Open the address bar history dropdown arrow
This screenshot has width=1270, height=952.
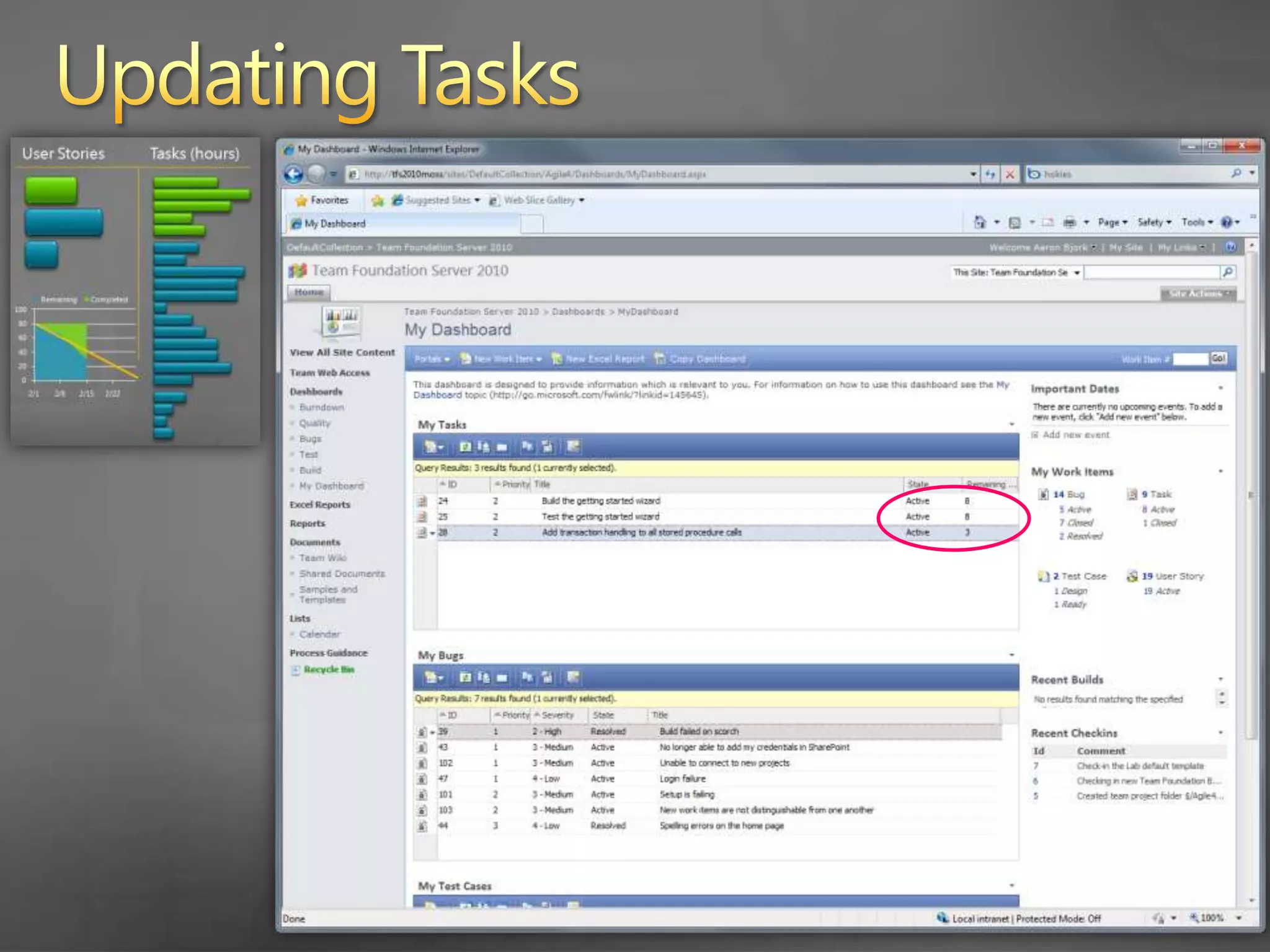click(x=973, y=174)
